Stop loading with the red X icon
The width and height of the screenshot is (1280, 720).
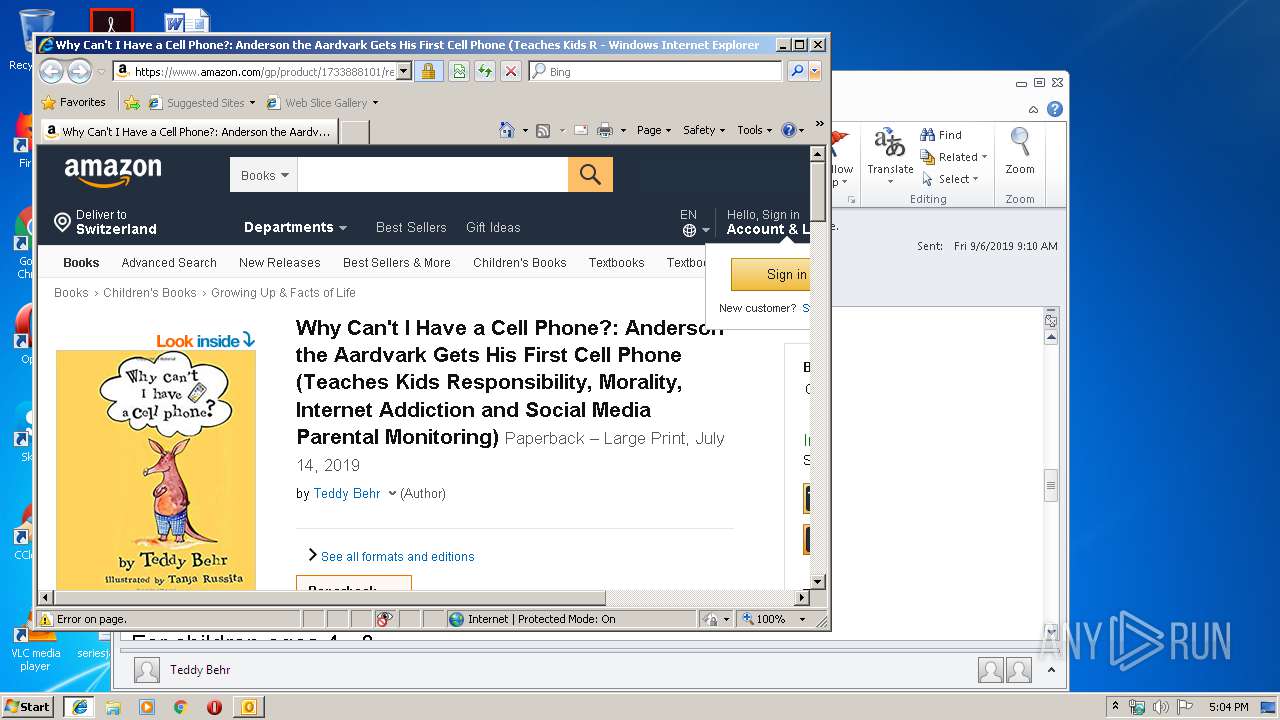pyautogui.click(x=511, y=71)
